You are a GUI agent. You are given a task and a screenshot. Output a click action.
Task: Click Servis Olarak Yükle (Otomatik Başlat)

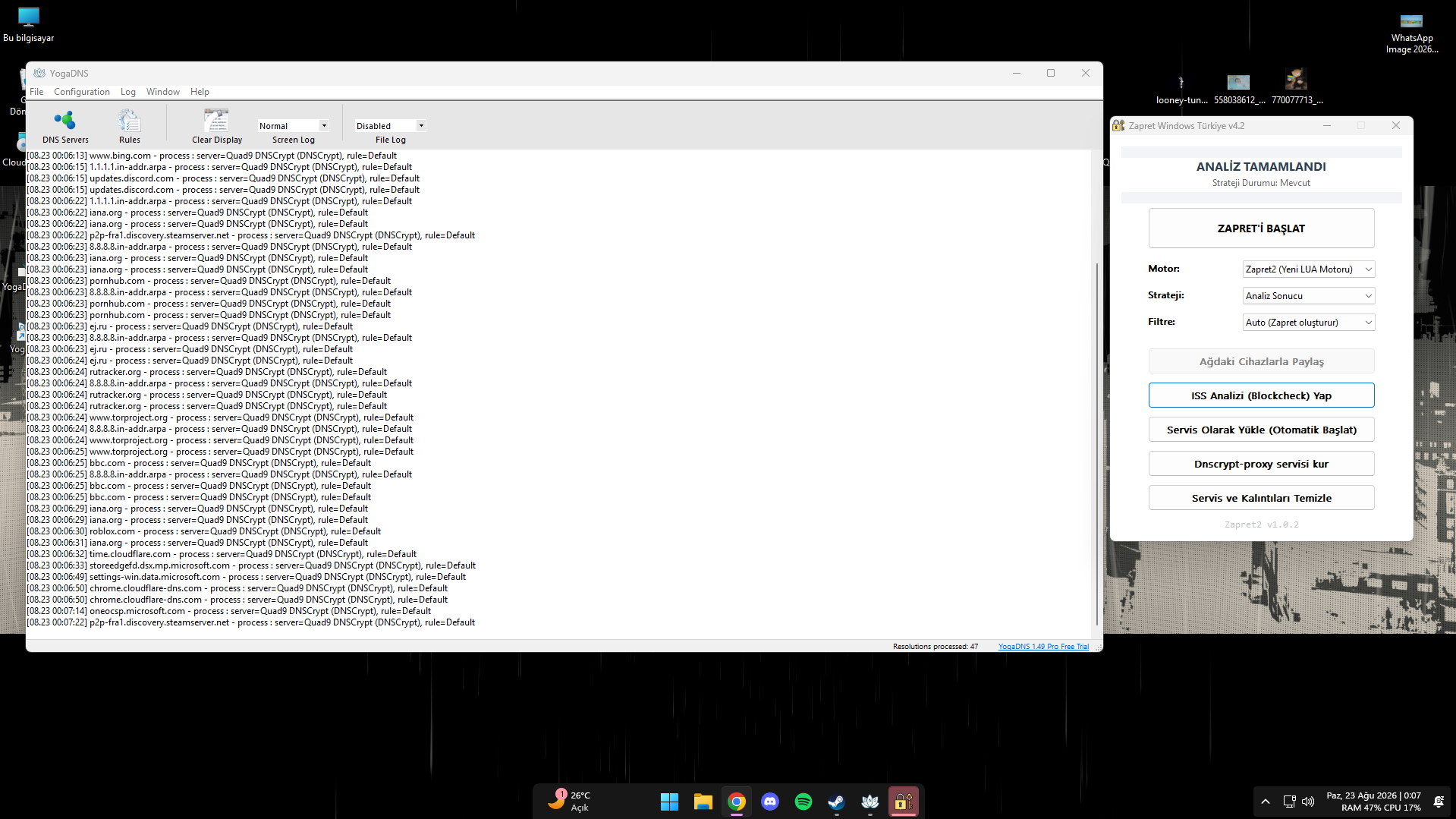pos(1261,430)
